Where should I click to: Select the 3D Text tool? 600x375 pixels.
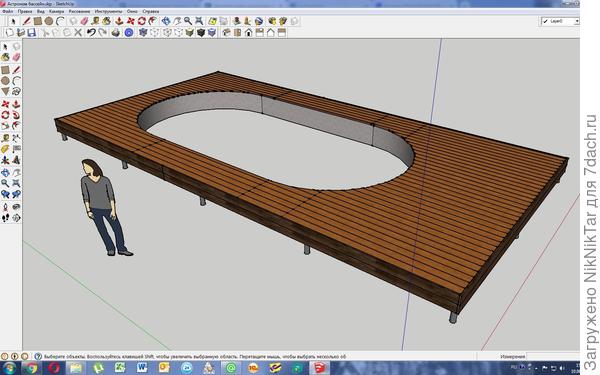(x=16, y=160)
